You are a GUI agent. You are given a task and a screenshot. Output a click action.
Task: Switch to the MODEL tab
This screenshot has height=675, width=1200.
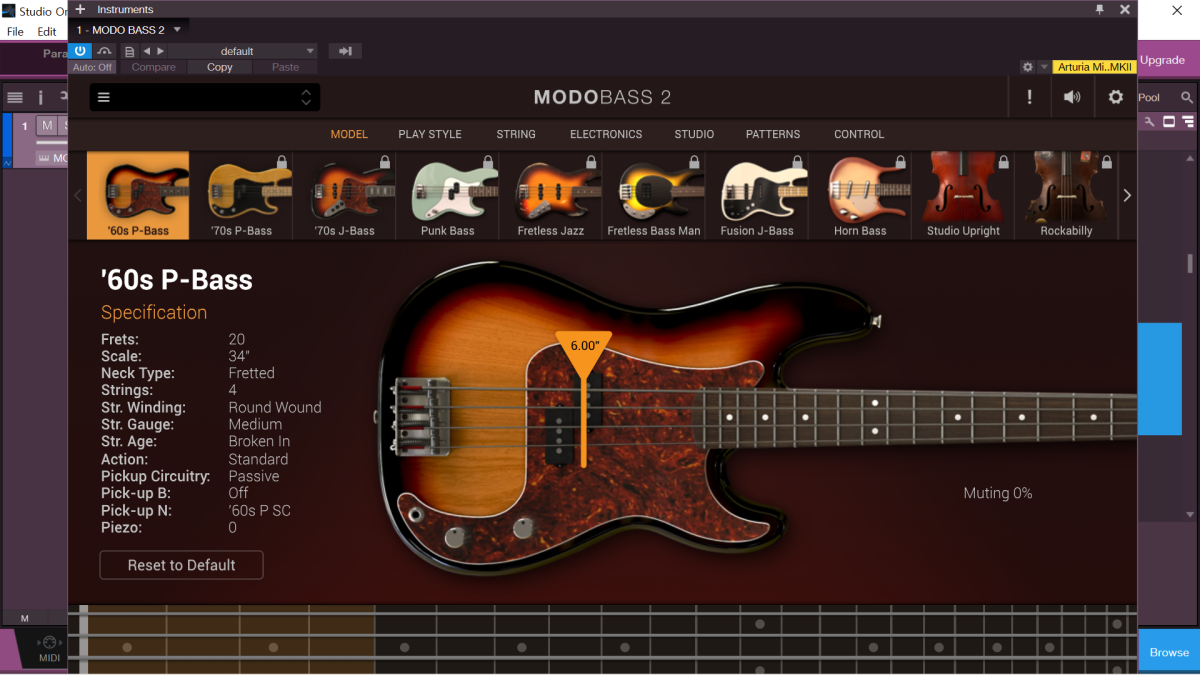point(349,134)
